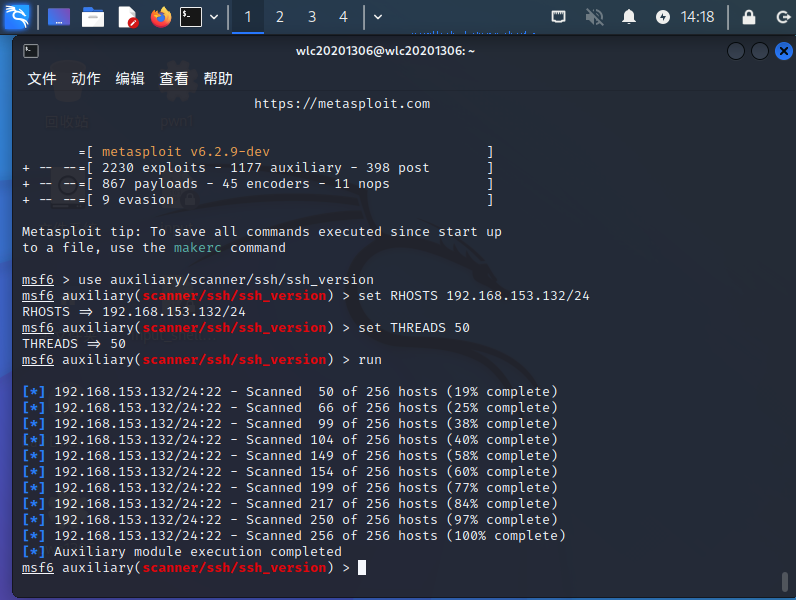
Task: Click the 'Scanned 250 of 256' line
Action: (x=290, y=520)
